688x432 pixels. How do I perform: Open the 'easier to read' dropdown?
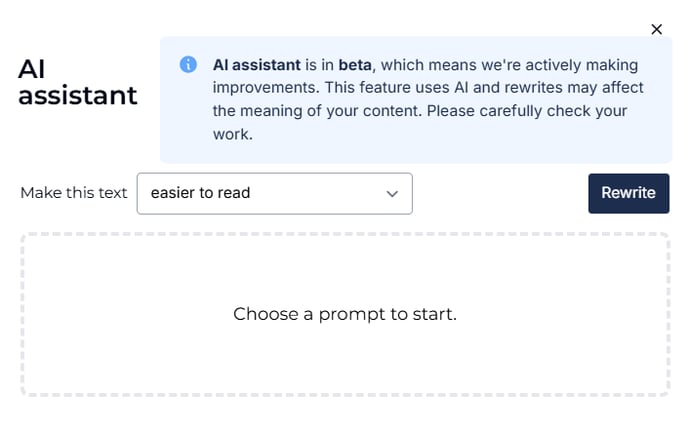(275, 193)
